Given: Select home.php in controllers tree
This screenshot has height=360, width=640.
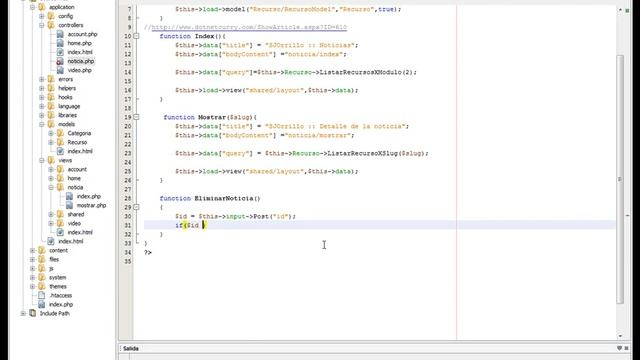Looking at the screenshot, I should (x=80, y=43).
